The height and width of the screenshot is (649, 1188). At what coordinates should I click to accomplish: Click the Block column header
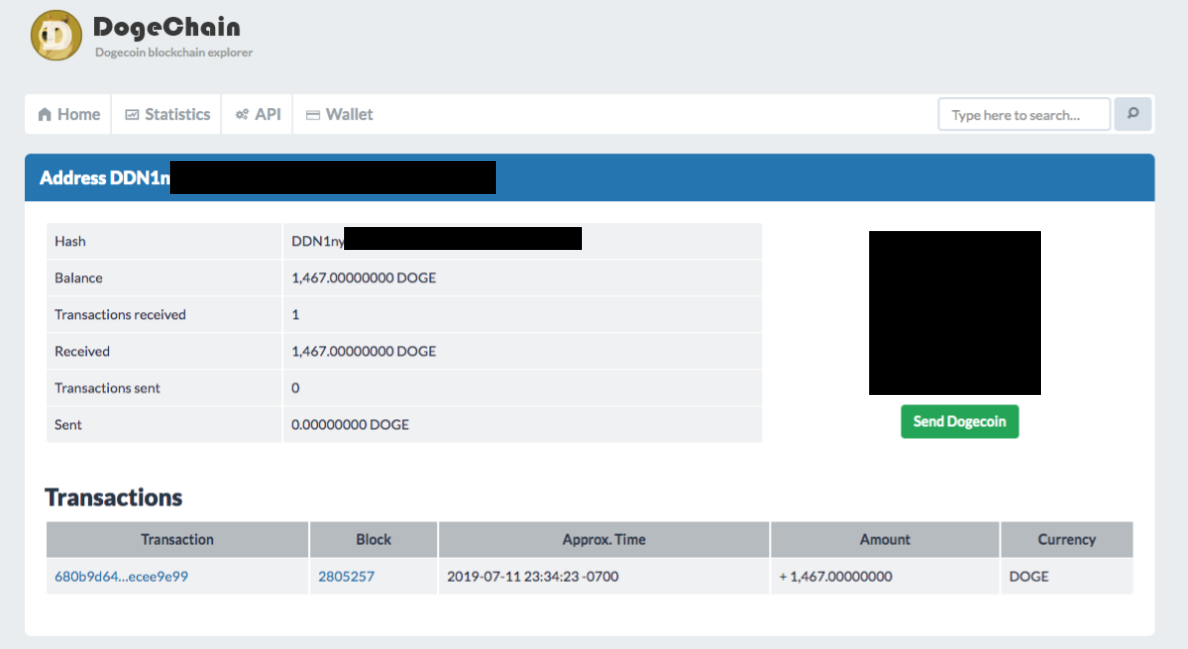(374, 539)
